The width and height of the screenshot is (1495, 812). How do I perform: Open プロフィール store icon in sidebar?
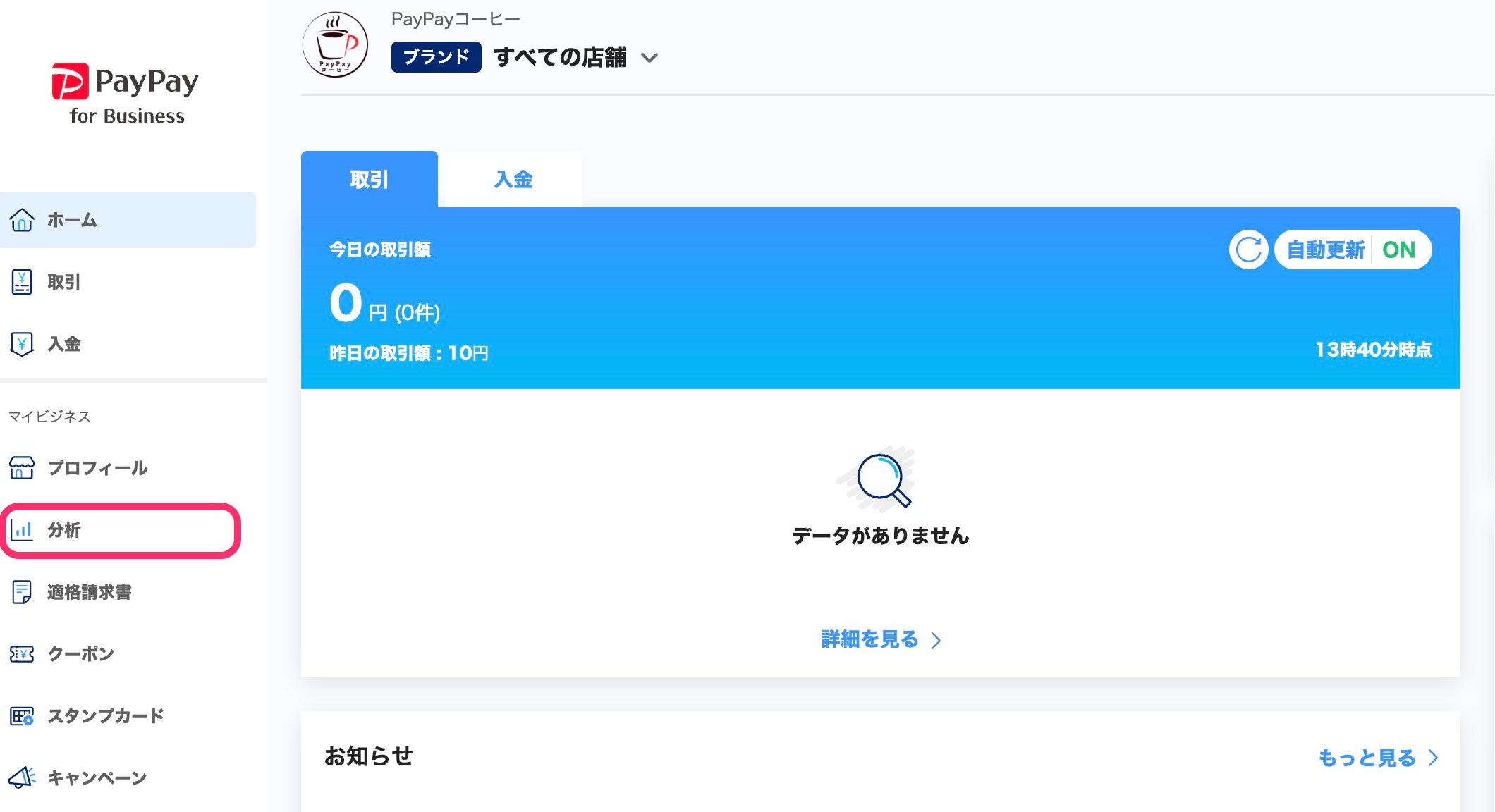point(22,468)
